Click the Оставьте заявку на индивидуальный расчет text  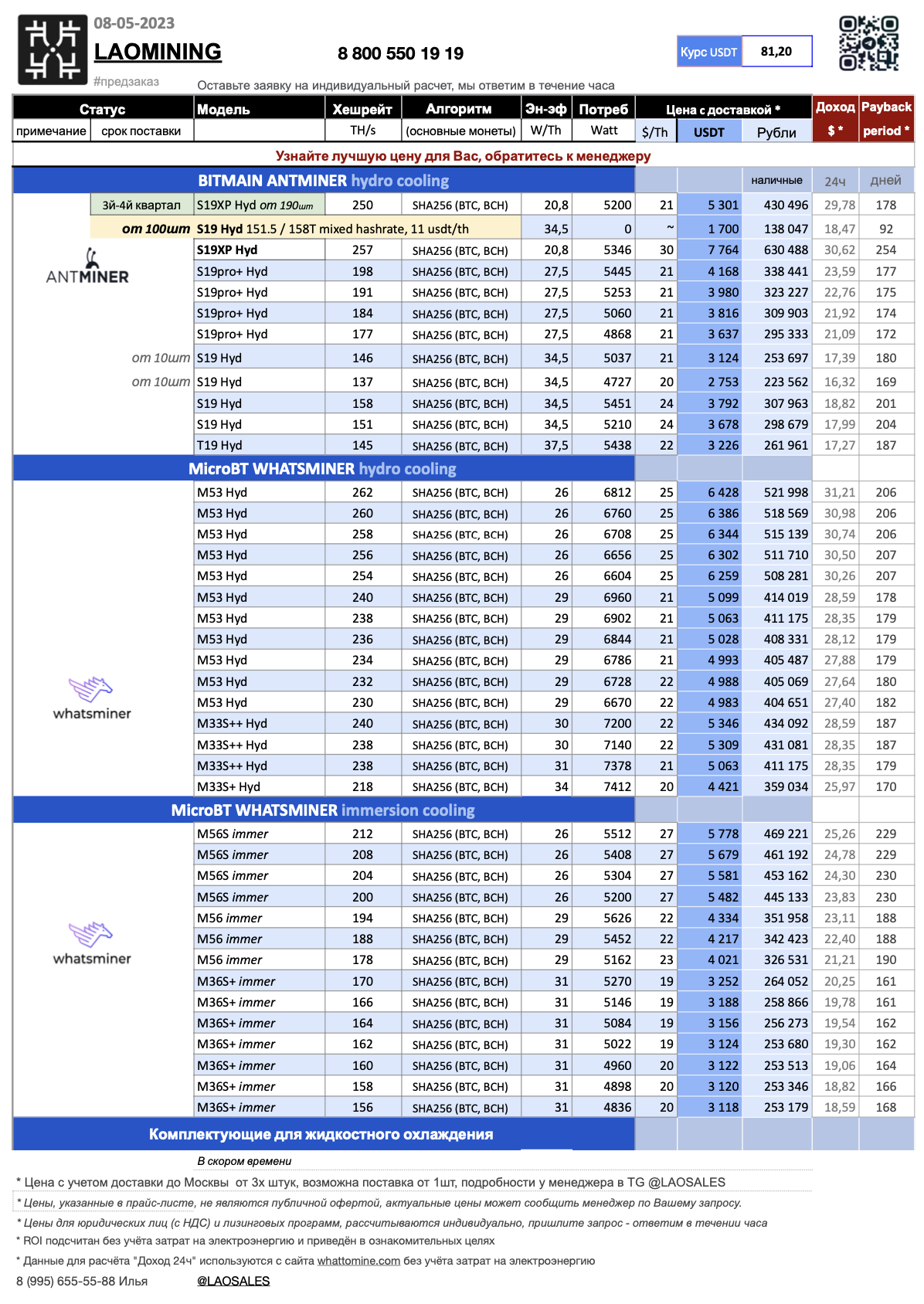coord(406,86)
